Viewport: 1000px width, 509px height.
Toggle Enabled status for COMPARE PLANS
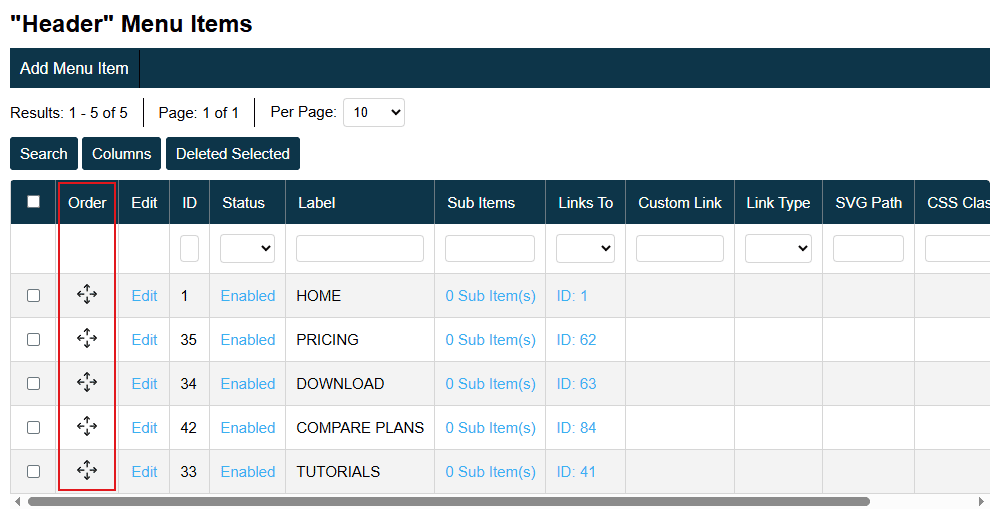click(x=247, y=428)
